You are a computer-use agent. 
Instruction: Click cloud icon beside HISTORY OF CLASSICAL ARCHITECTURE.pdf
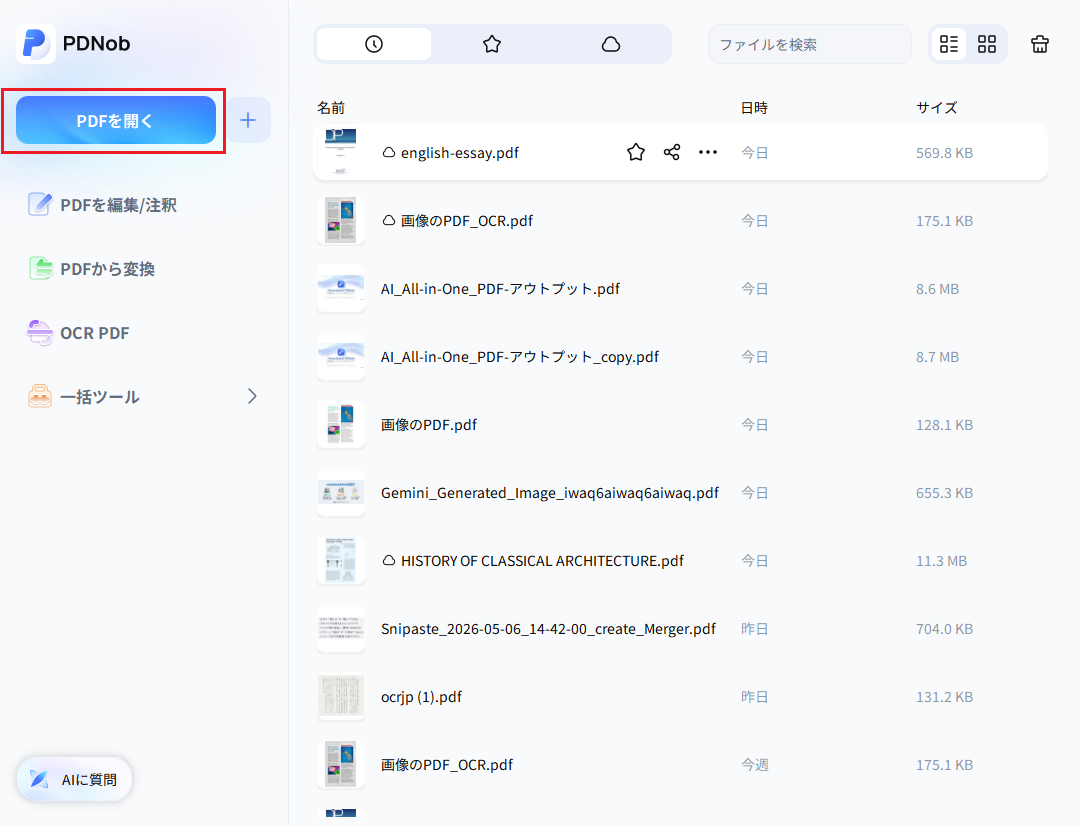pos(388,561)
